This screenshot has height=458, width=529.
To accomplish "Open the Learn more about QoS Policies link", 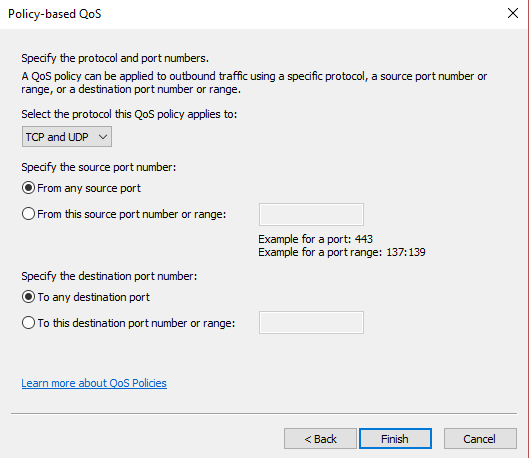I will (94, 383).
